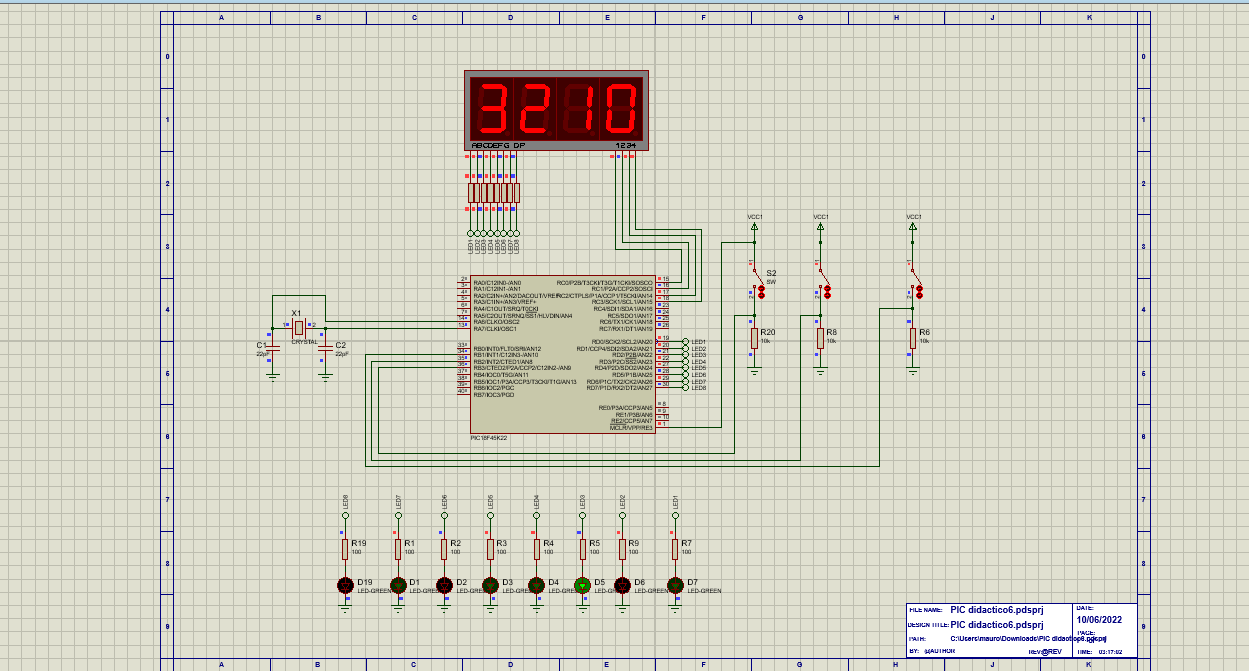Image resolution: width=1249 pixels, height=671 pixels.
Task: Select the VCC1 power terminal above S2
Action: point(755,227)
